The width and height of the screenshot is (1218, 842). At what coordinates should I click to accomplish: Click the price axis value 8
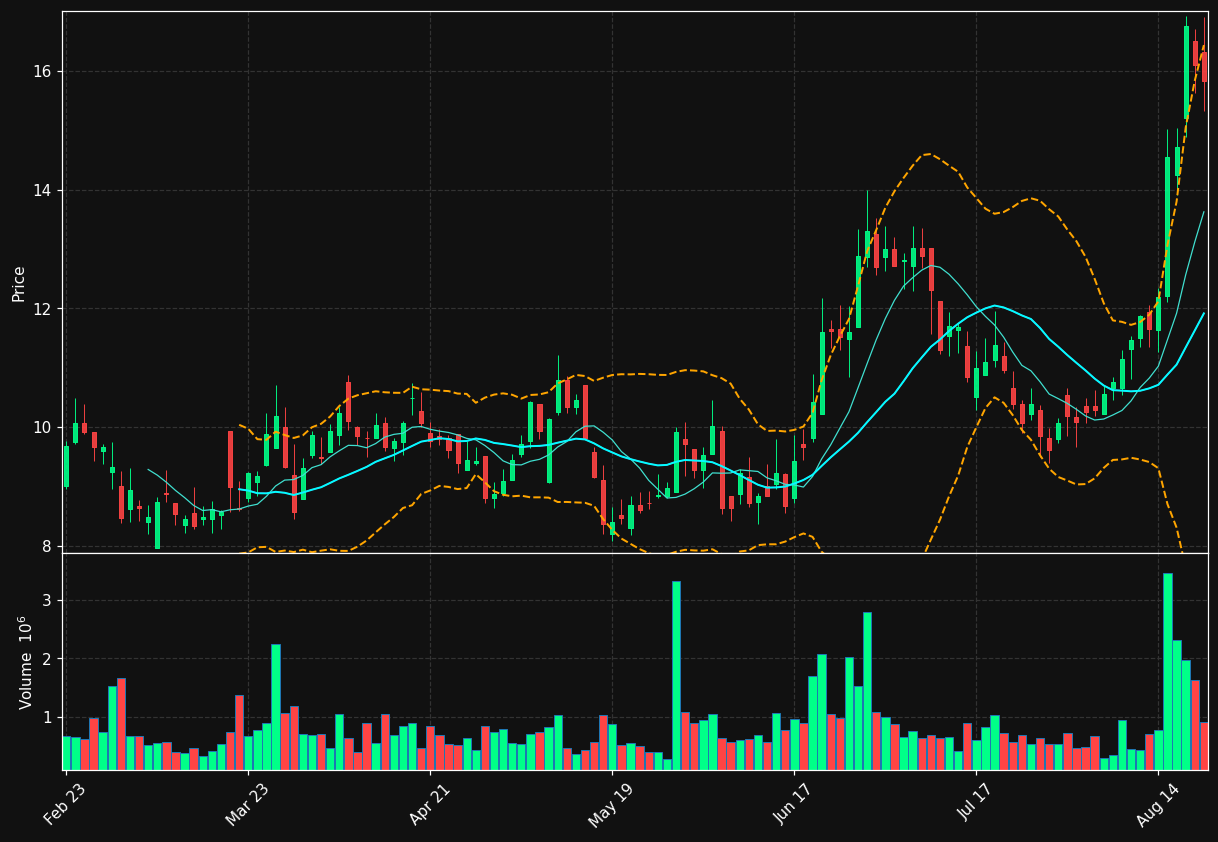click(x=47, y=547)
